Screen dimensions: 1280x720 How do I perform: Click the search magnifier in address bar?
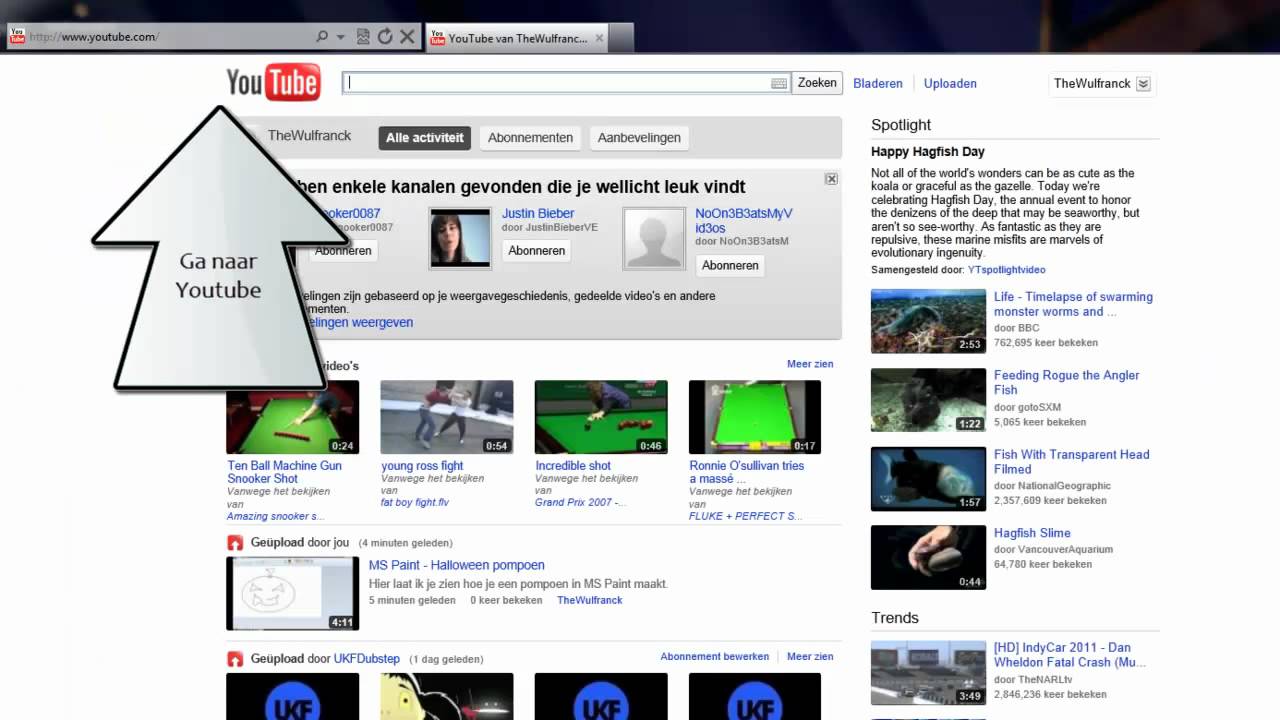(322, 37)
